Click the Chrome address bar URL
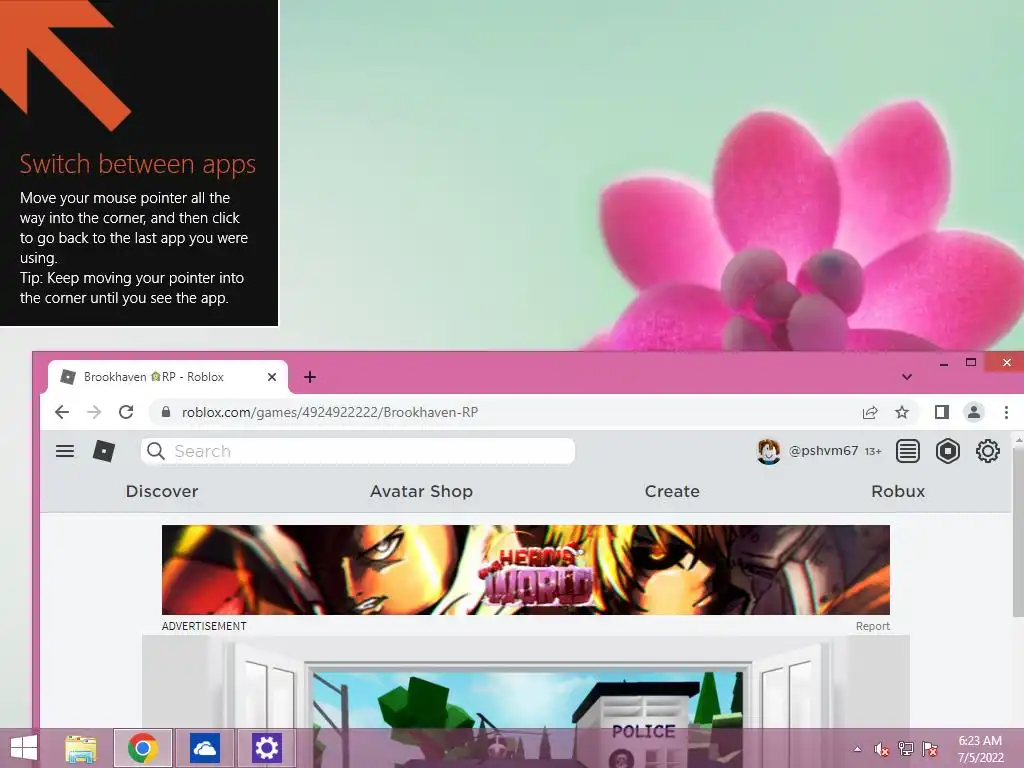1024x768 pixels. point(330,412)
